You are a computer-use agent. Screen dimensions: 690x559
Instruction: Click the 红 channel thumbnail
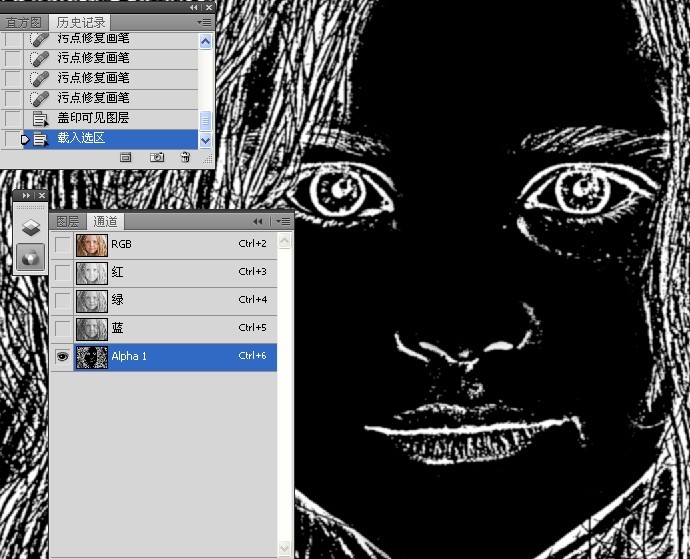pyautogui.click(x=92, y=273)
